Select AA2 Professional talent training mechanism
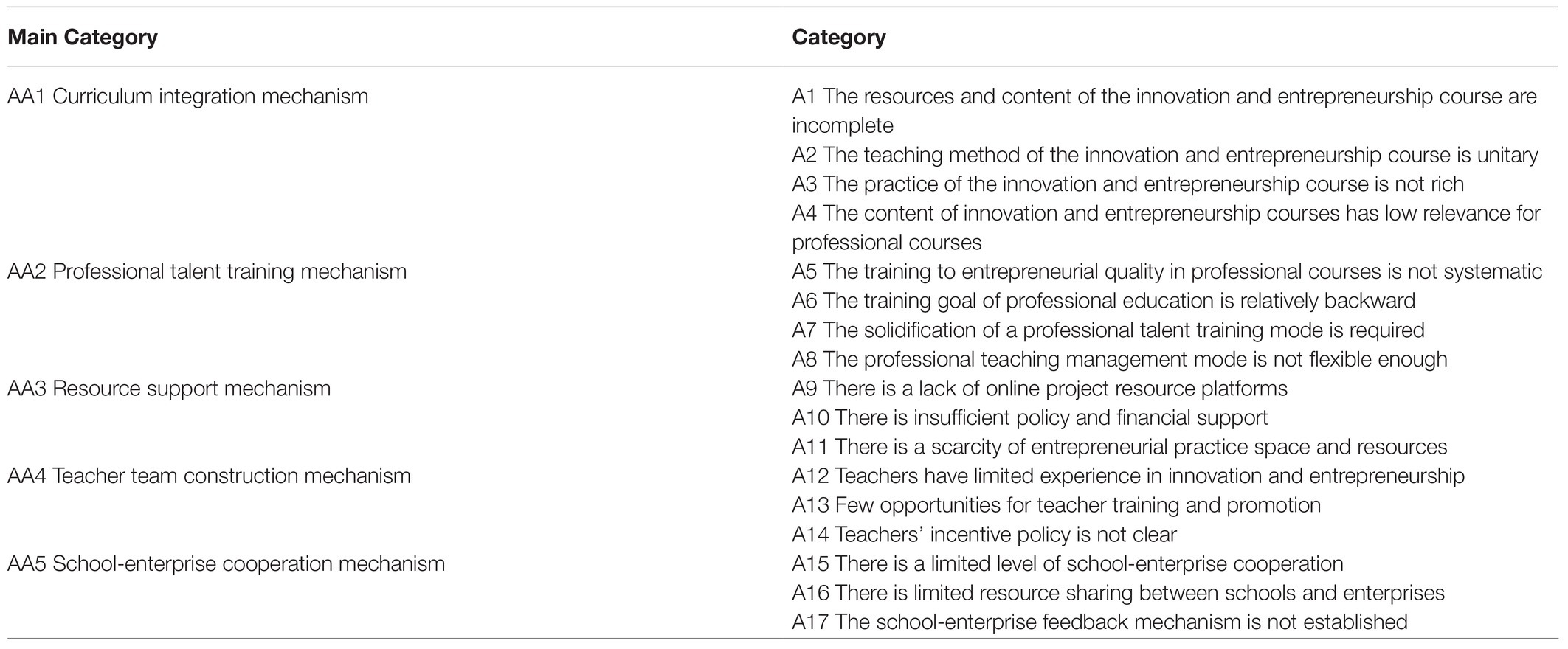 [207, 271]
